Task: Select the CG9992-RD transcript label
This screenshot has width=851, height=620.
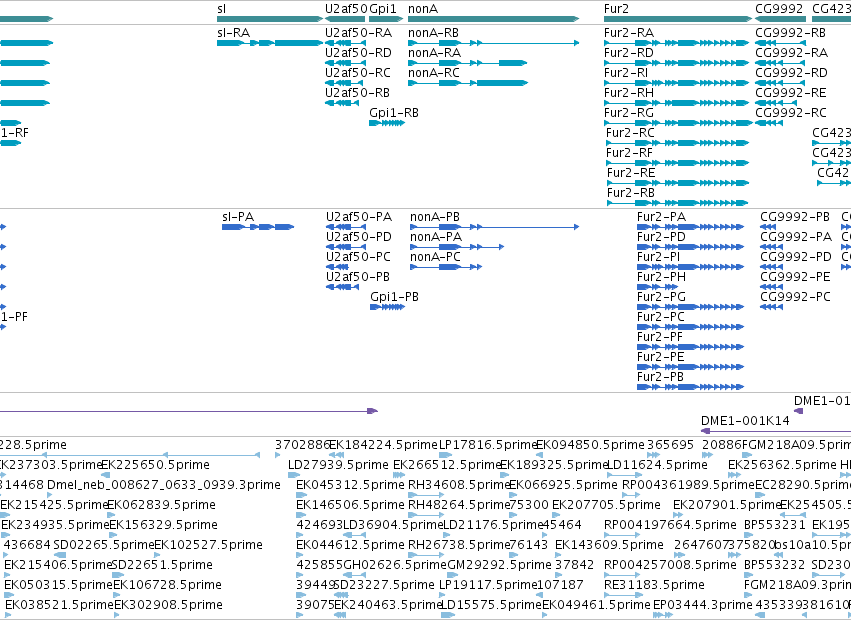Action: click(x=791, y=73)
